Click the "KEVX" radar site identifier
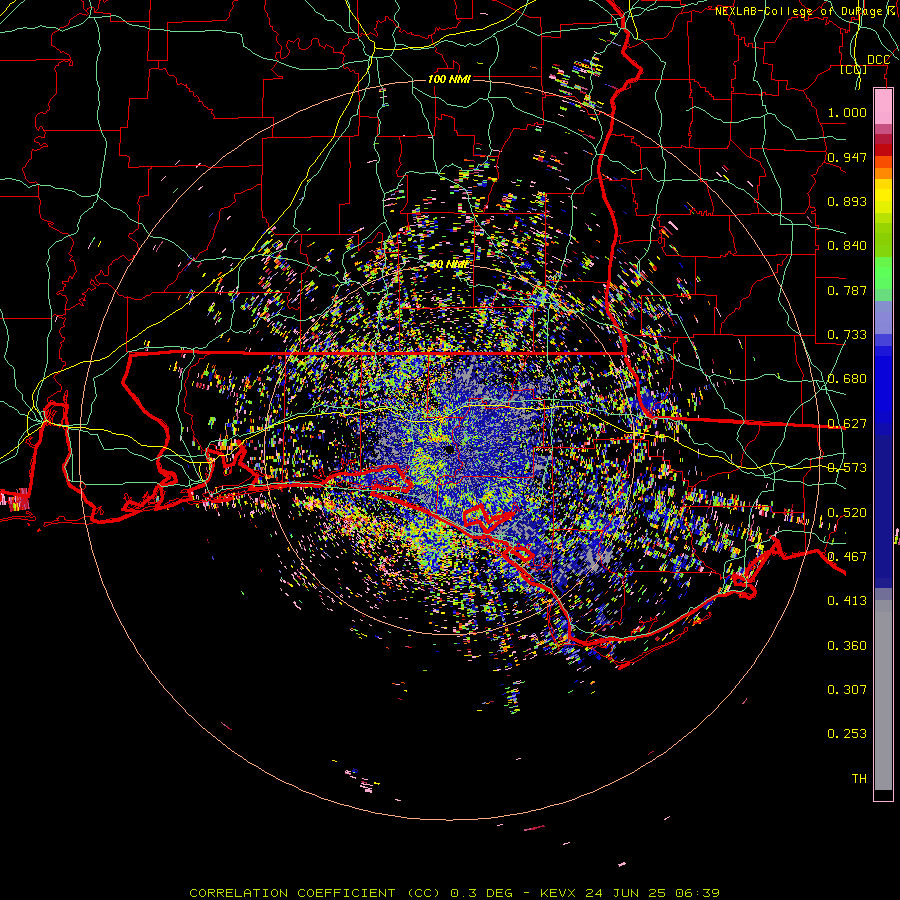 tap(557, 893)
